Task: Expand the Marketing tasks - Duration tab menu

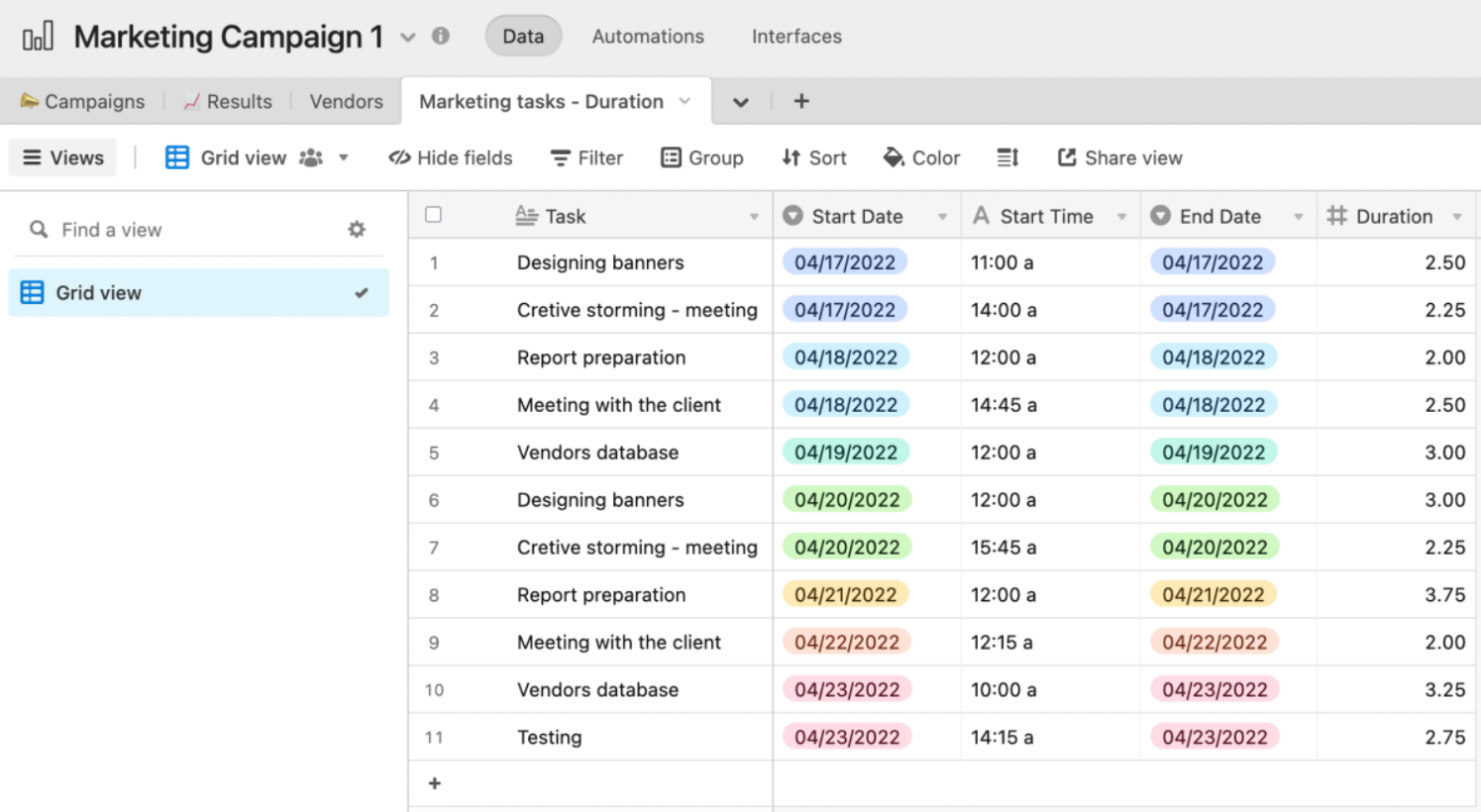Action: (685, 101)
